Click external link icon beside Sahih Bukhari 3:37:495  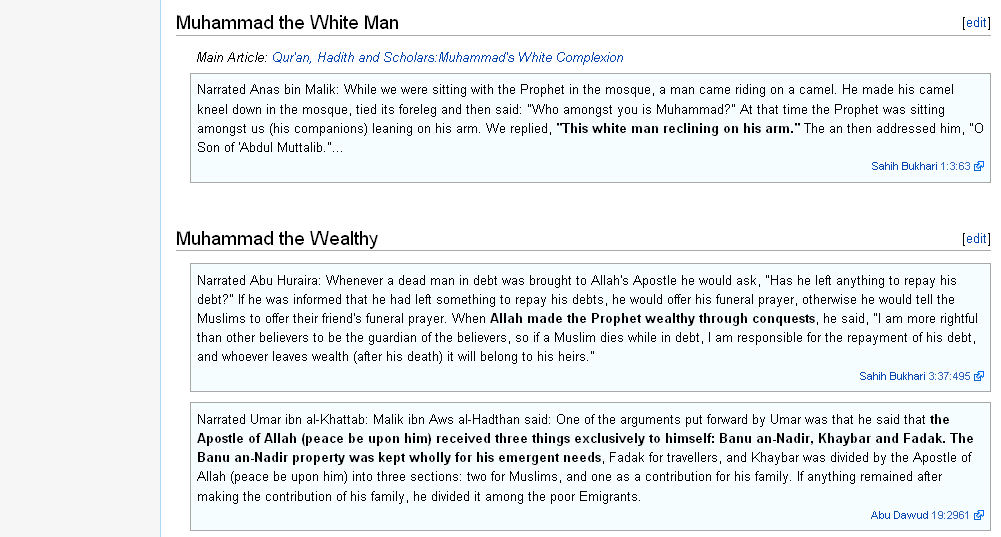tap(979, 376)
